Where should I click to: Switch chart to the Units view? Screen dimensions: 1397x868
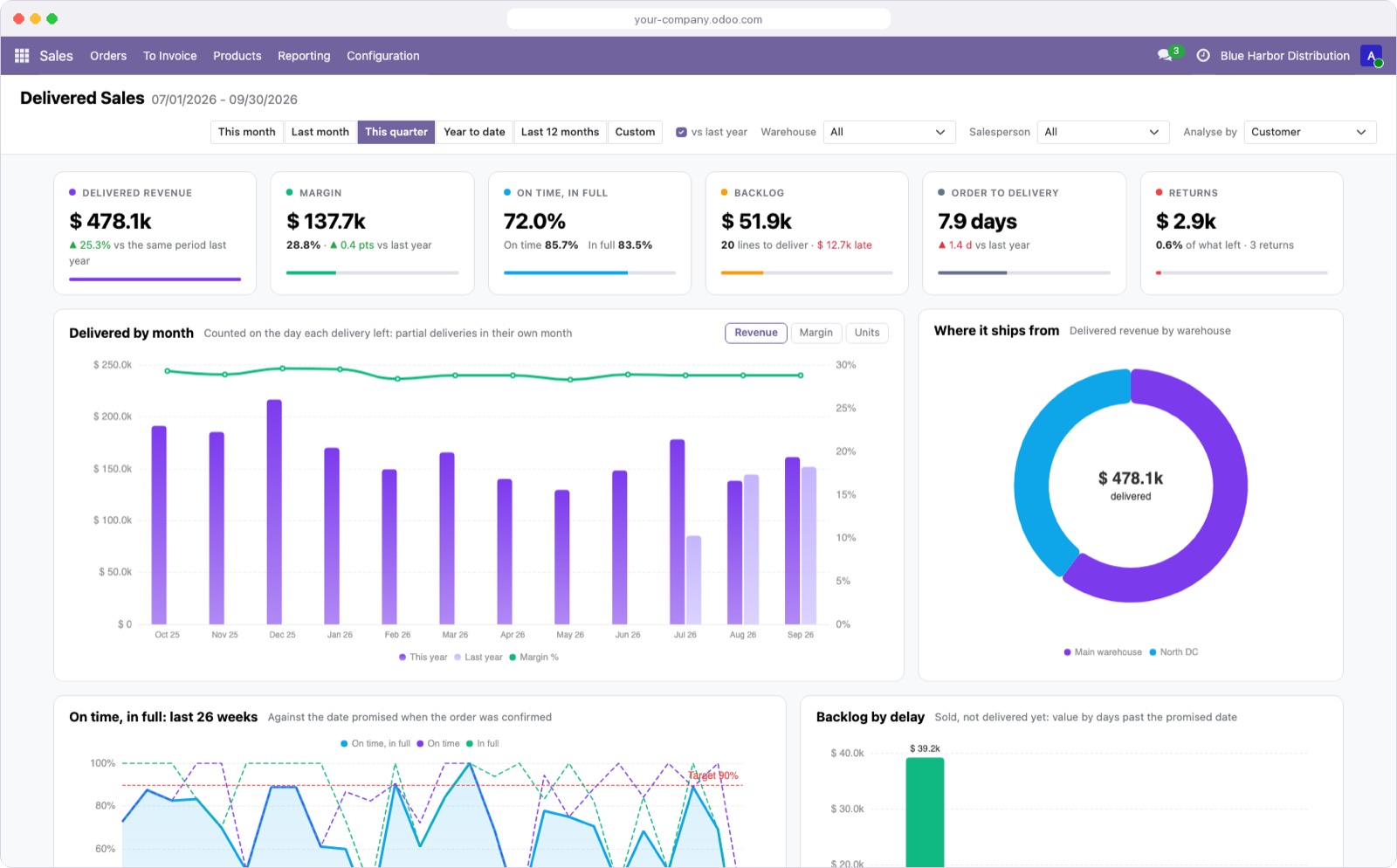(x=867, y=333)
